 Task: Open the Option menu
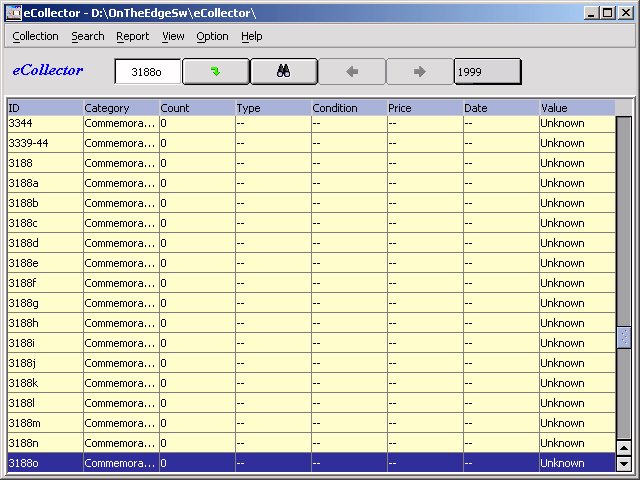tap(212, 36)
